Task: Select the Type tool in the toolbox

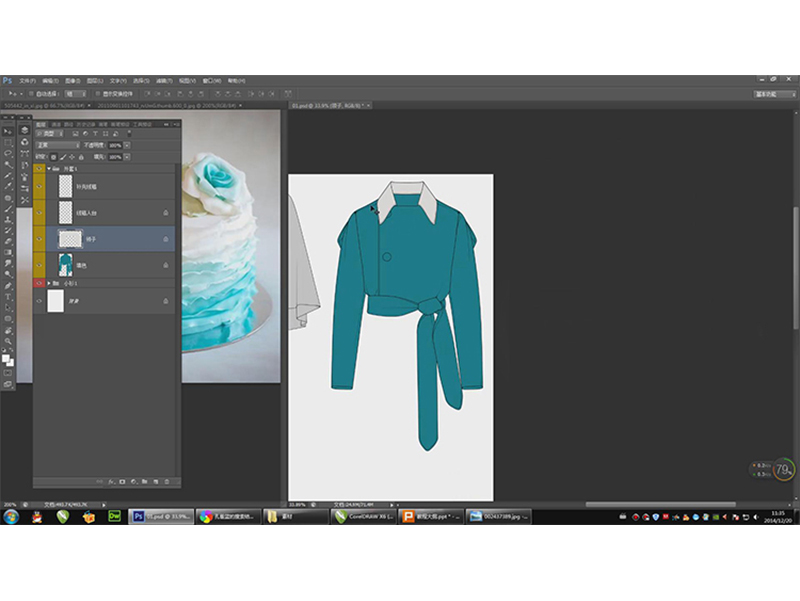Action: pos(8,297)
